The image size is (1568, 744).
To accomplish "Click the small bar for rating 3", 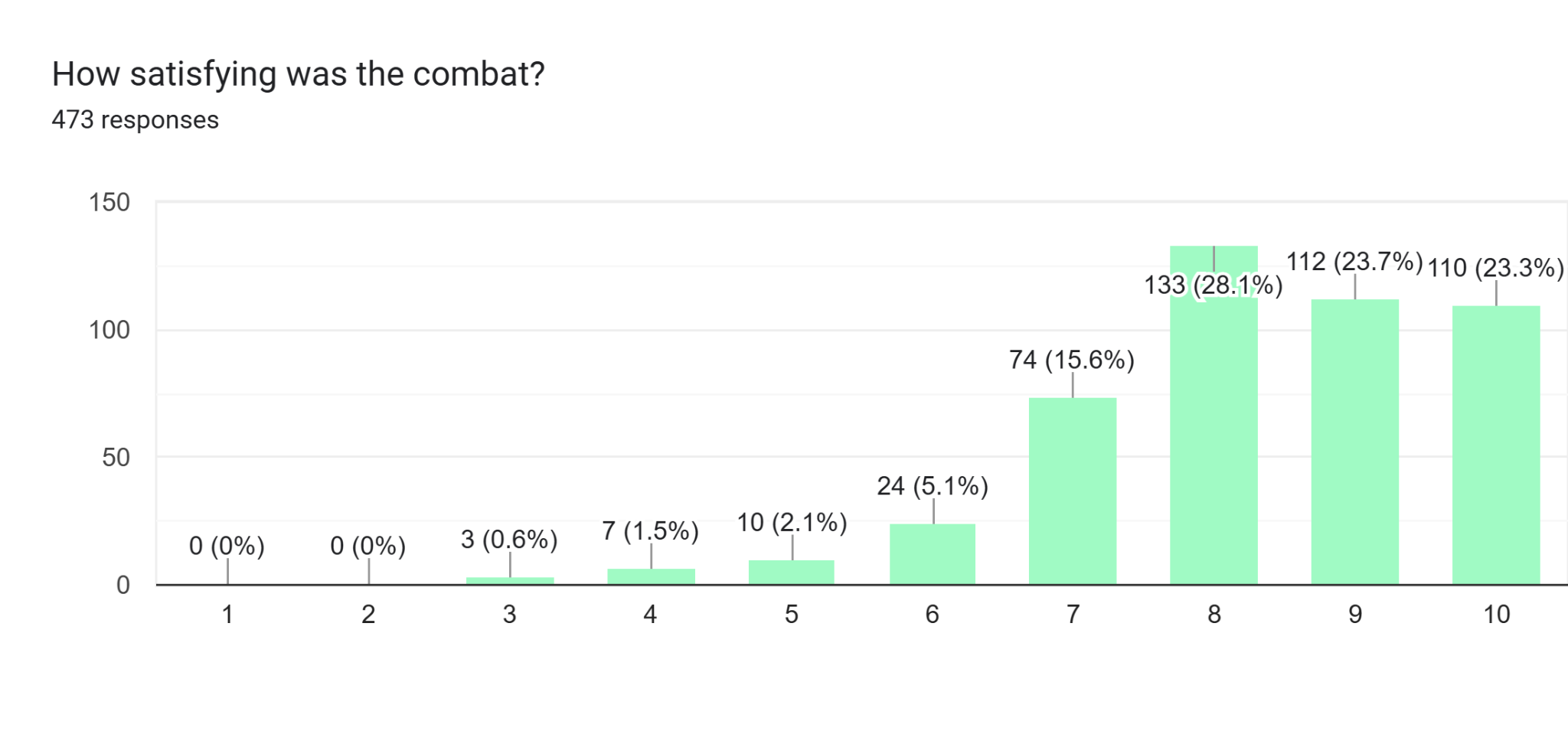I will tap(510, 581).
